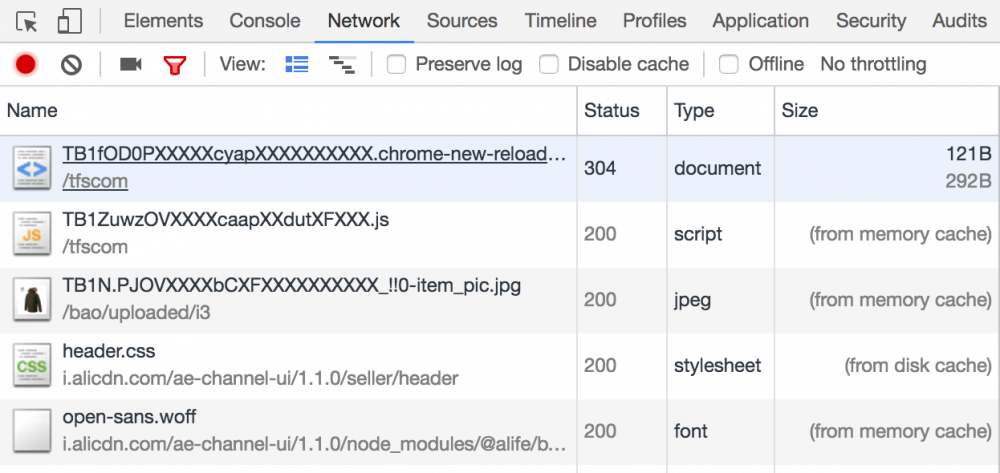Screen dimensions: 1000x473
Task: Open the Console tab
Action: pos(265,21)
